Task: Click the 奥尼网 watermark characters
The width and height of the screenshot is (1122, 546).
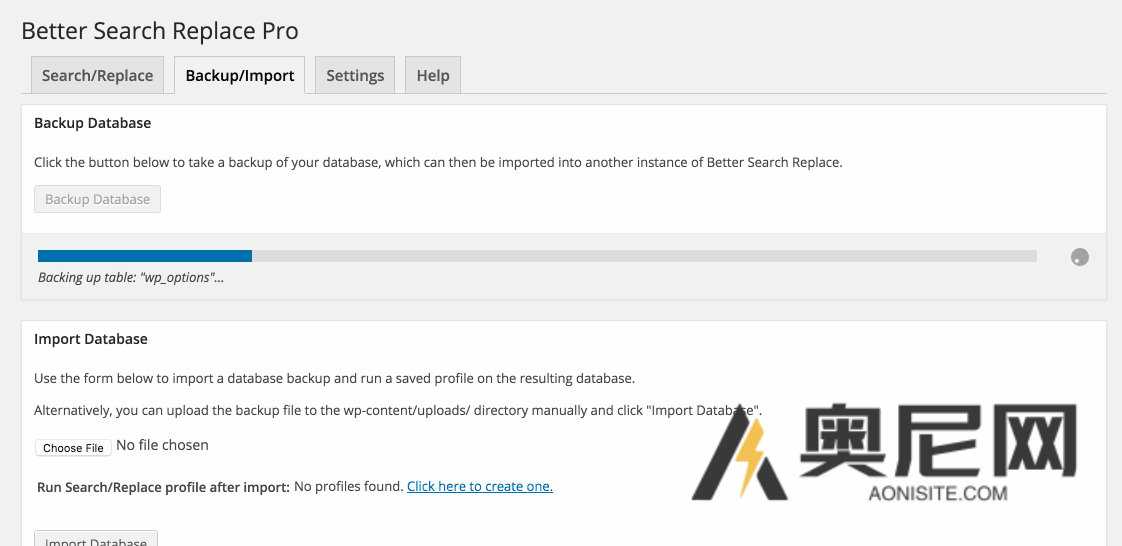Action: 938,441
